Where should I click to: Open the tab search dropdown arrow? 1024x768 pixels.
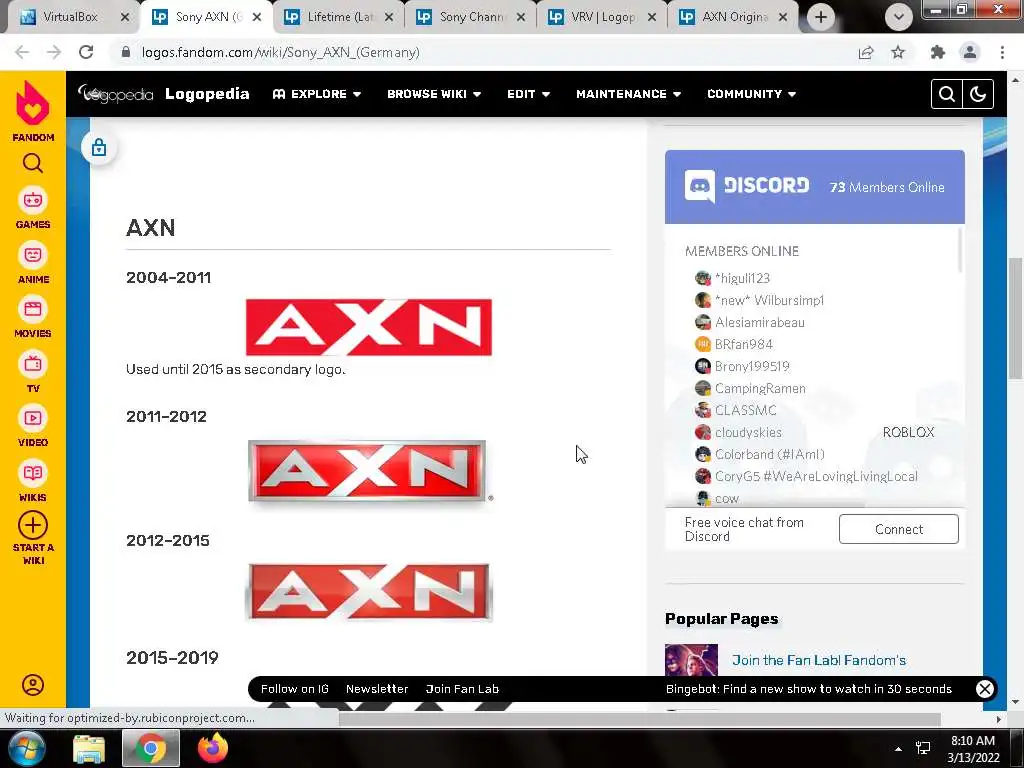coord(899,17)
